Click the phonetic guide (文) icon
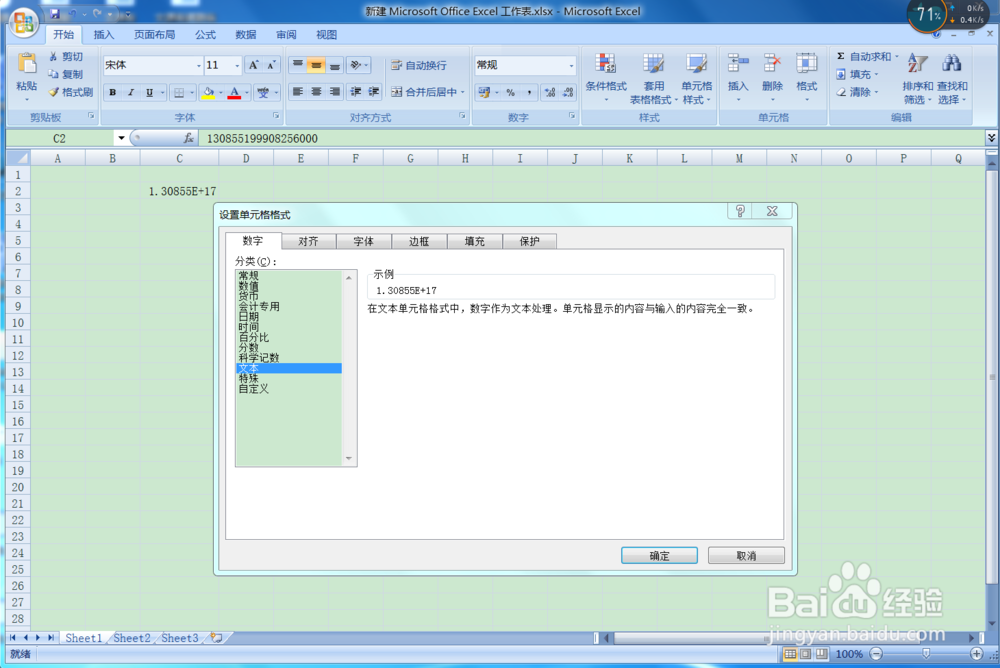Image resolution: width=1000 pixels, height=668 pixels. [x=263, y=93]
